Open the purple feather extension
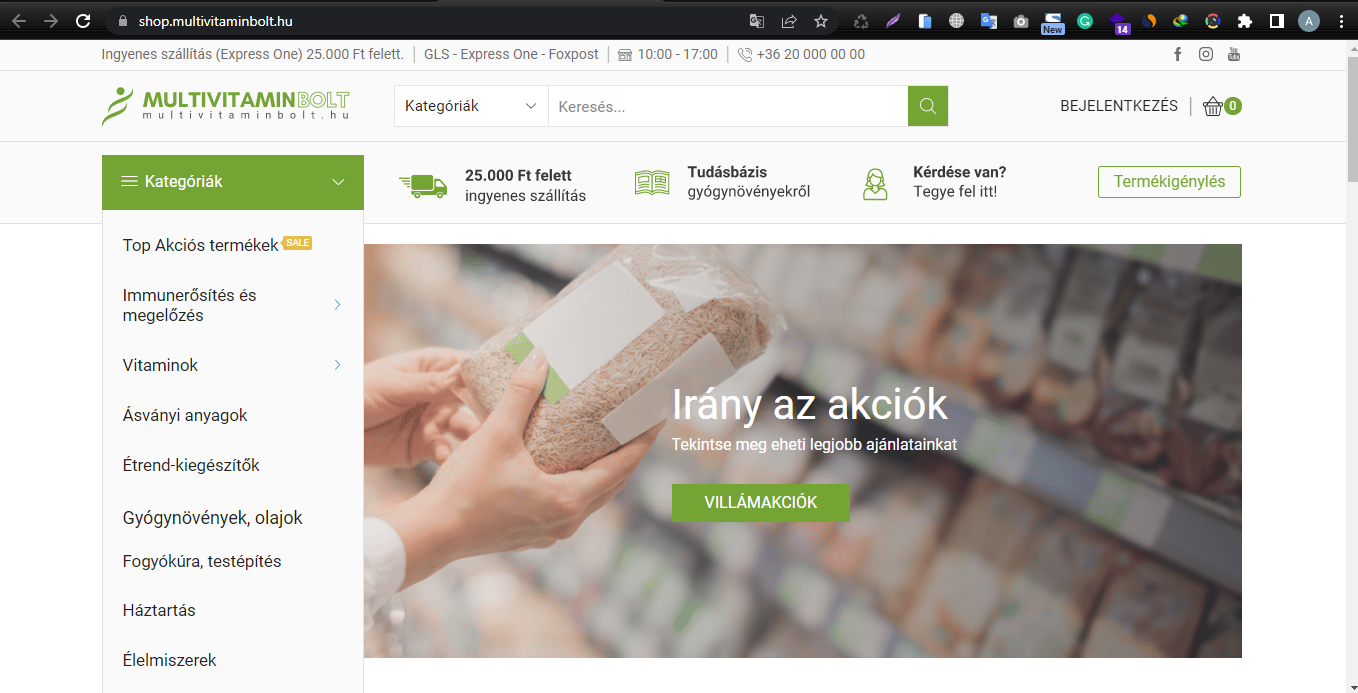This screenshot has width=1358, height=693. (892, 20)
